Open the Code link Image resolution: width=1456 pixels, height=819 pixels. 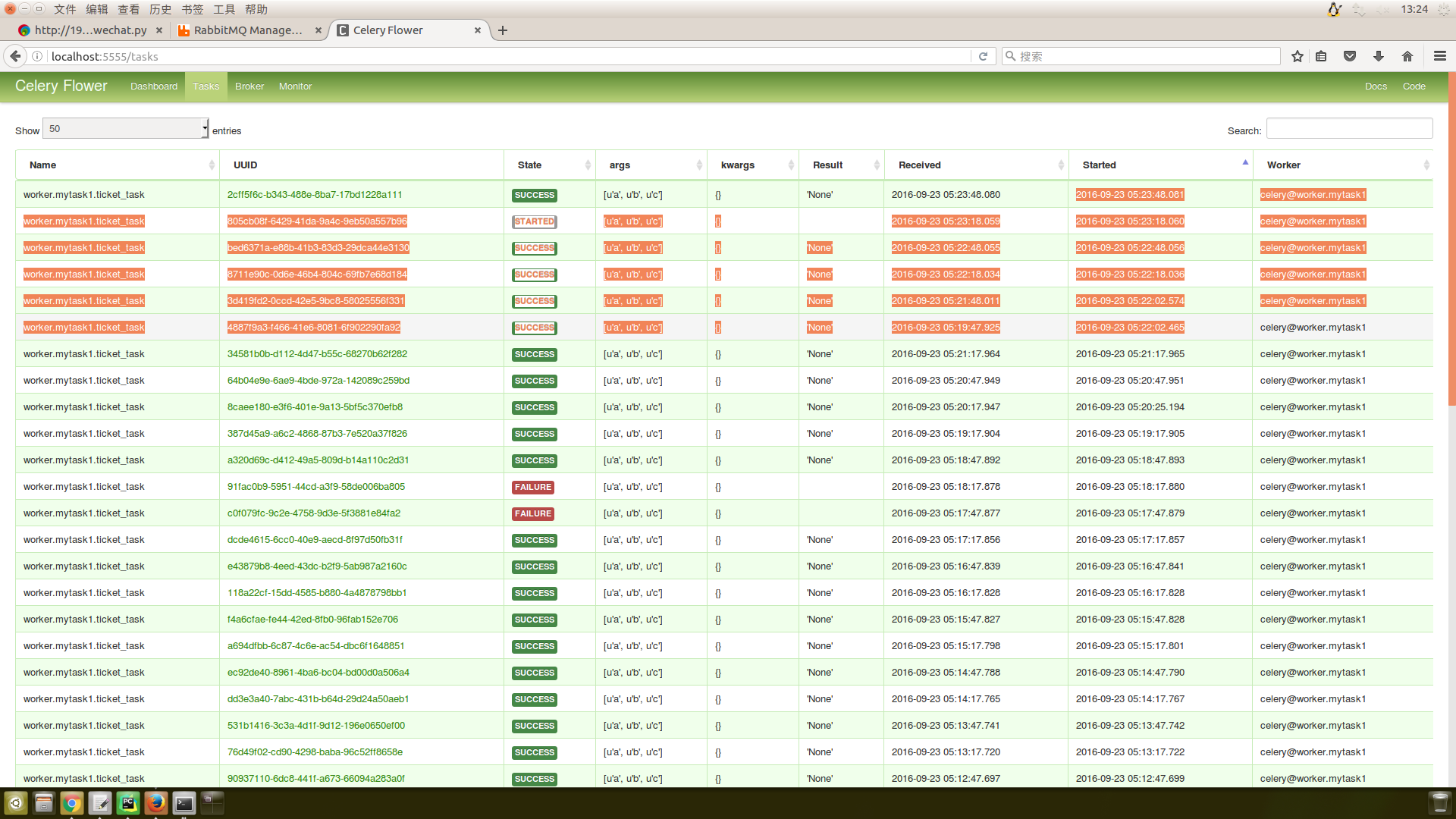tap(1414, 86)
